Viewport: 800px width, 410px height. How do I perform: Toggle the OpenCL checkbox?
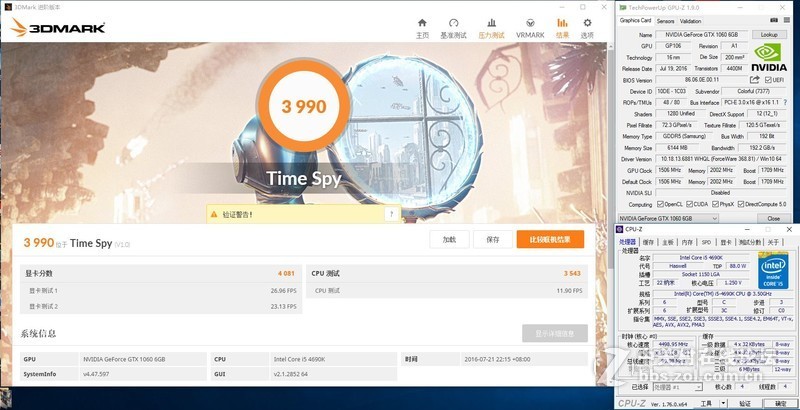[660, 204]
